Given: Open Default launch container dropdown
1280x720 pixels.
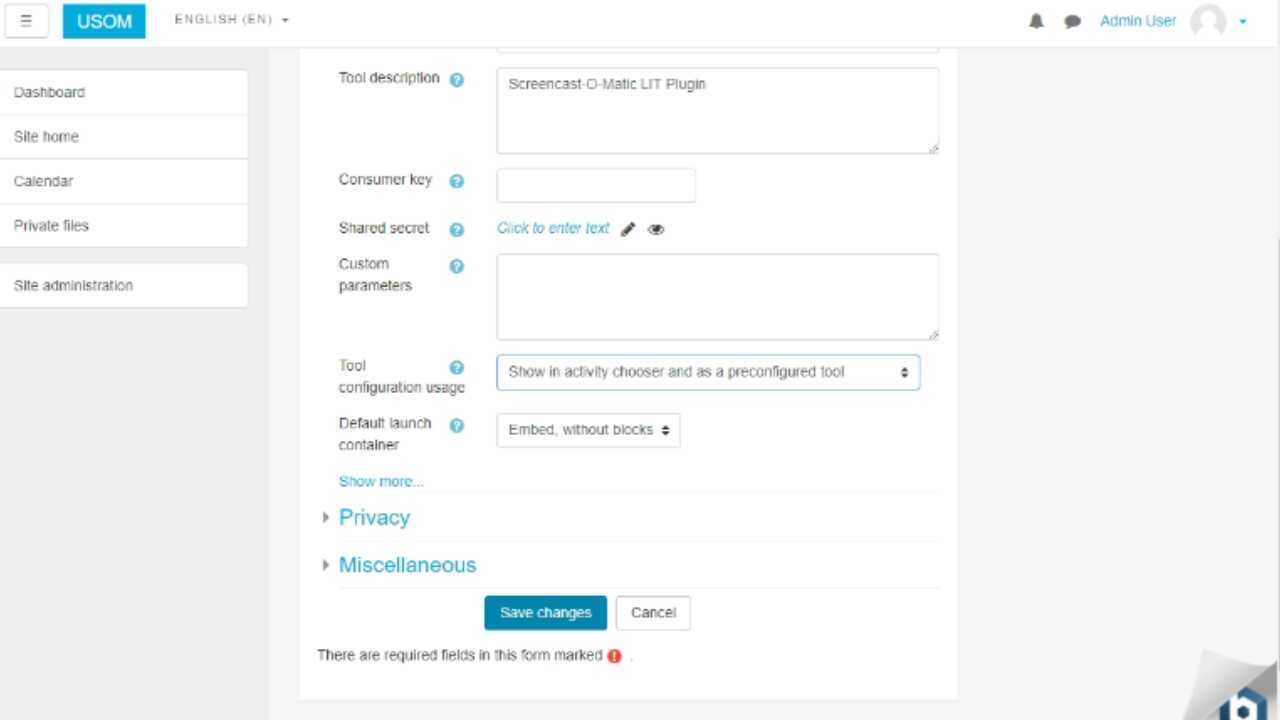Looking at the screenshot, I should [588, 430].
